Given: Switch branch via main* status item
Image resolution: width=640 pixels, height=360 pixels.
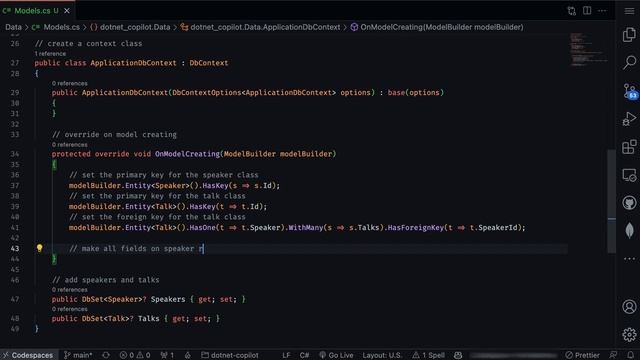Looking at the screenshot, I should click(x=78, y=355).
